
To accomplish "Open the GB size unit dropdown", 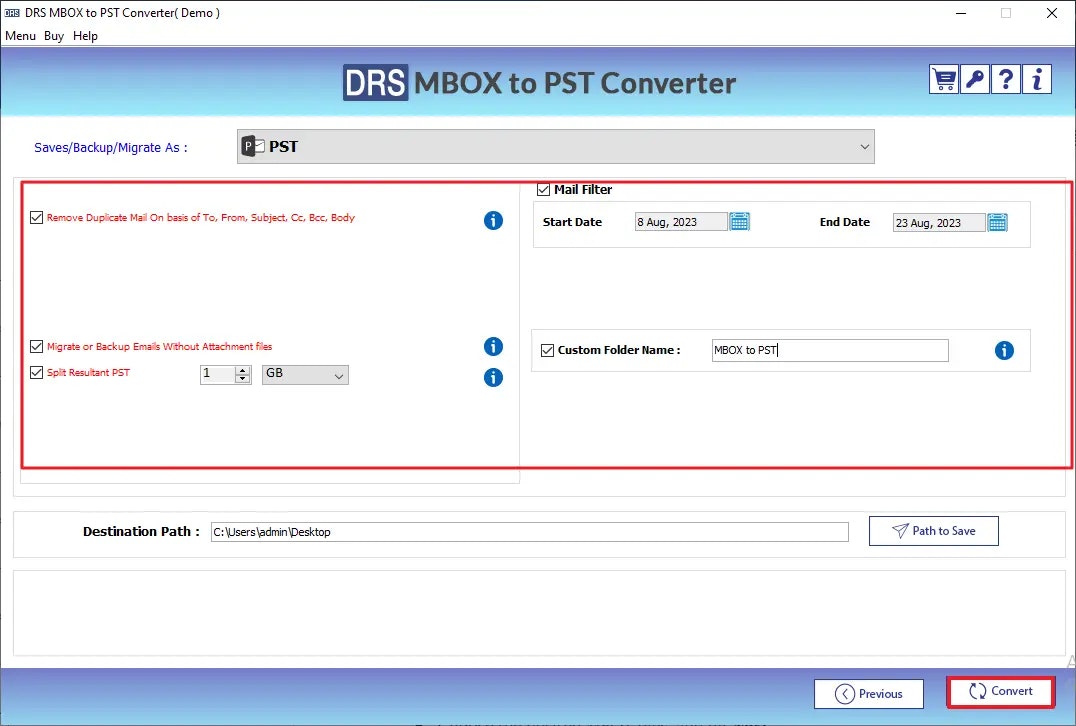I will 305,375.
